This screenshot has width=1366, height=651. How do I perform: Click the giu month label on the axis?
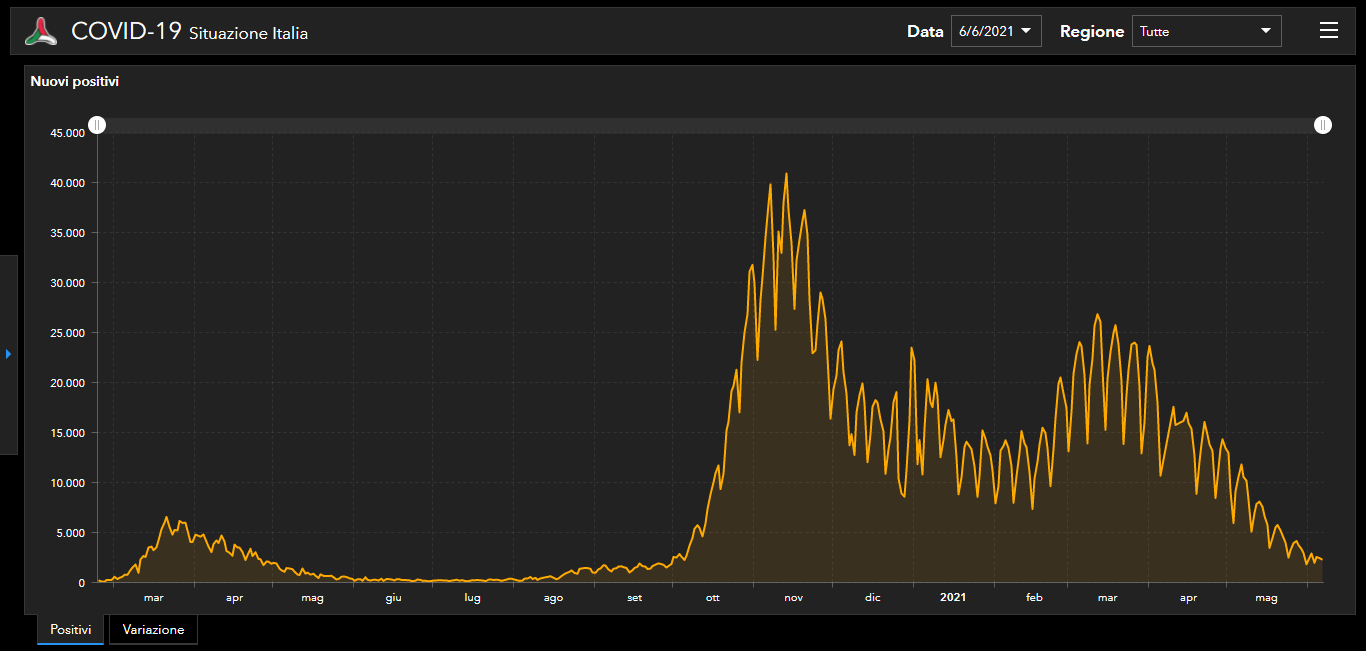[x=393, y=598]
